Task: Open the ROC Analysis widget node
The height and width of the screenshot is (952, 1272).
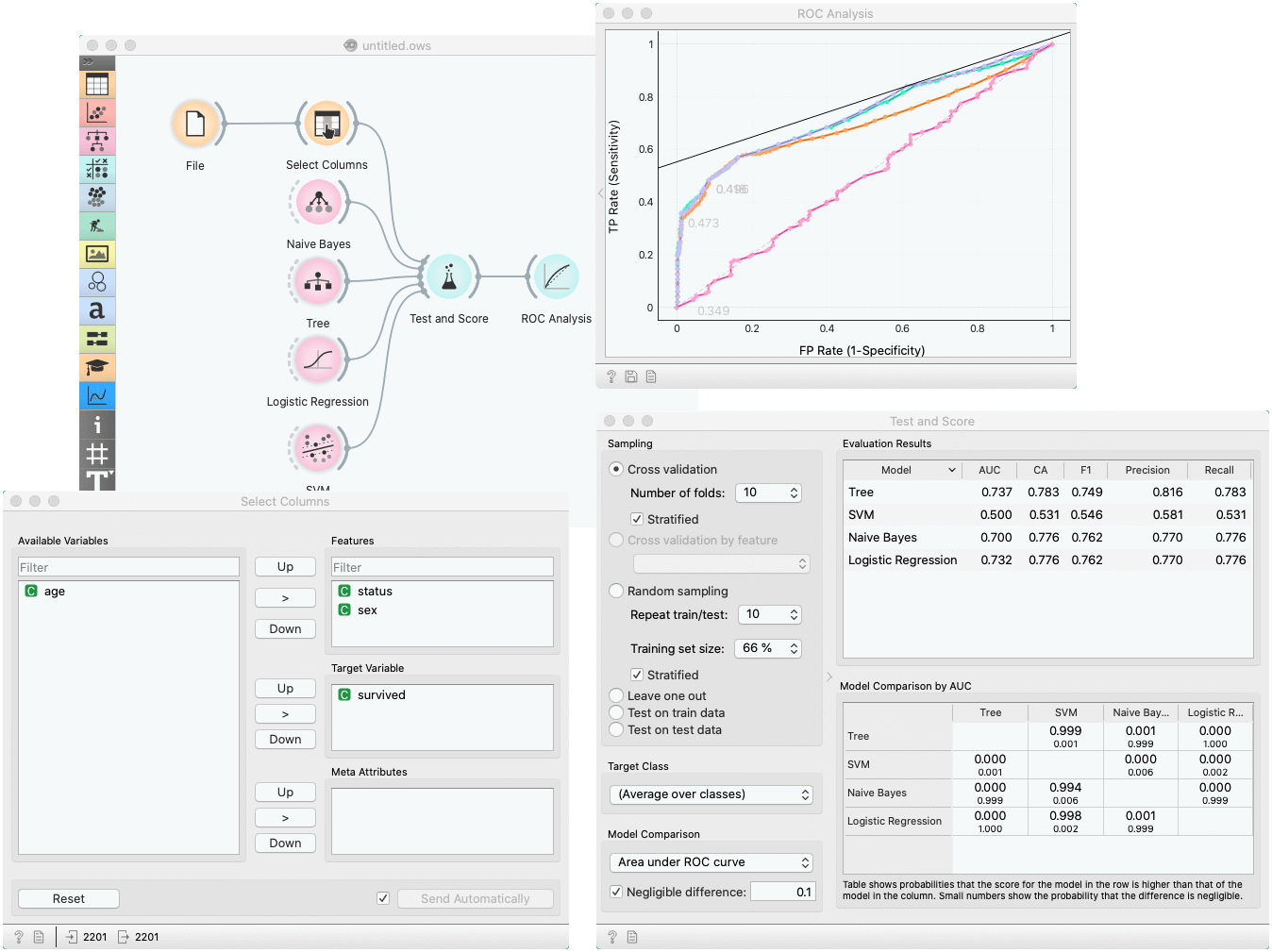Action: point(556,277)
